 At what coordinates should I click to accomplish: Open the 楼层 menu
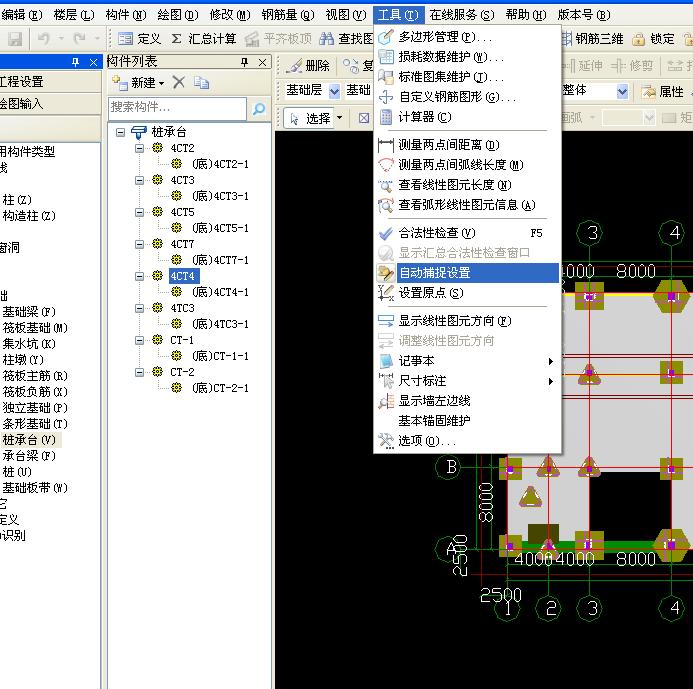point(74,15)
